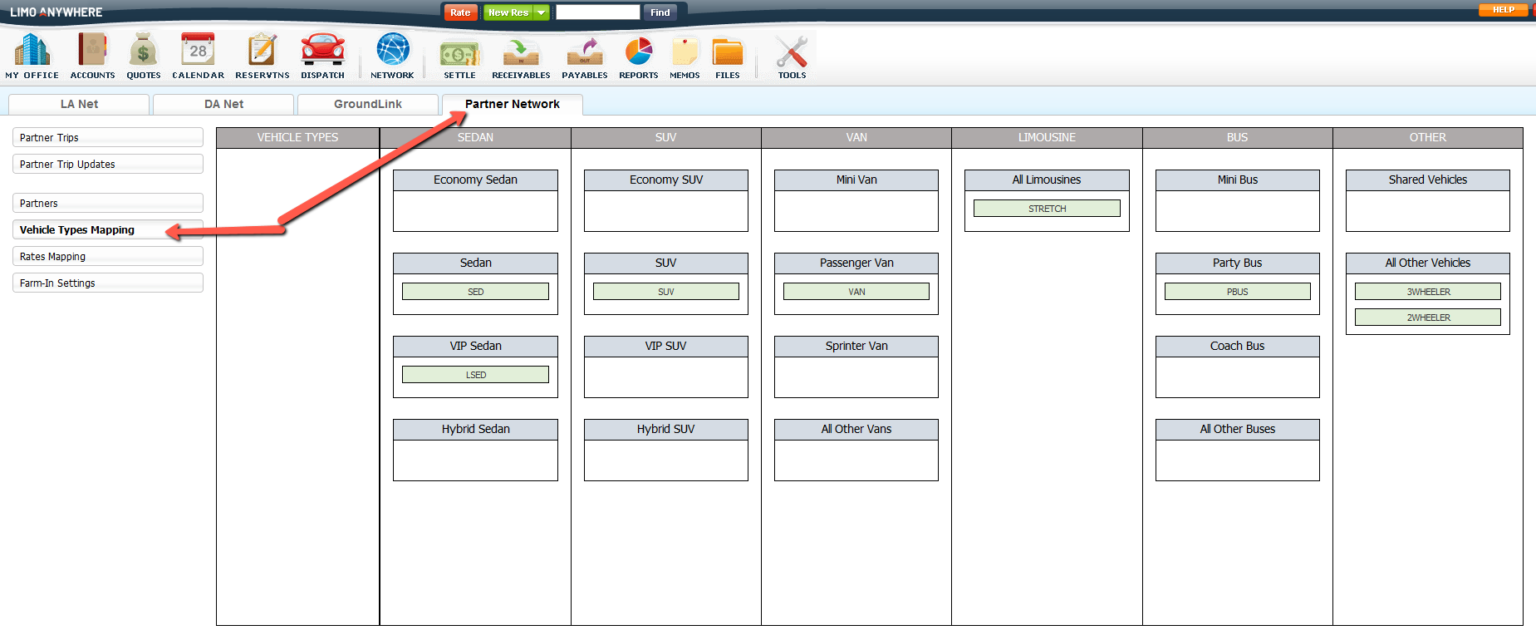This screenshot has height=635, width=1536.
Task: Click the Rates Mapping sidebar button
Action: [x=107, y=256]
